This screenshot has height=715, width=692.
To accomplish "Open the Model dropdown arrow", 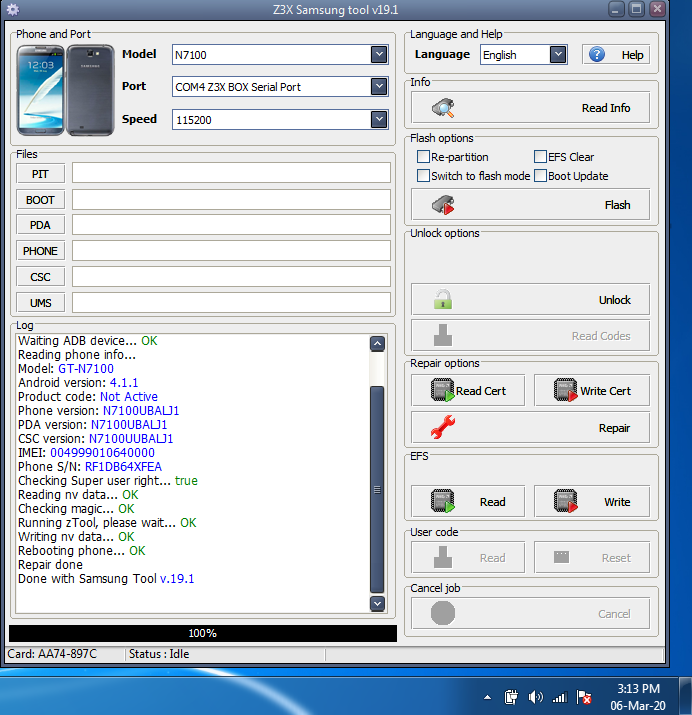I will point(379,55).
